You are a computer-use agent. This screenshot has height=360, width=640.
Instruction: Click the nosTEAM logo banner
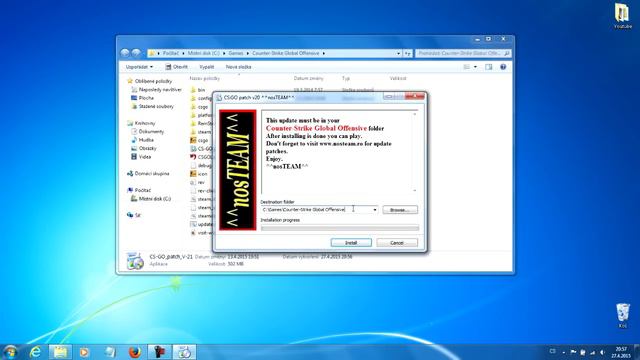pyautogui.click(x=238, y=170)
